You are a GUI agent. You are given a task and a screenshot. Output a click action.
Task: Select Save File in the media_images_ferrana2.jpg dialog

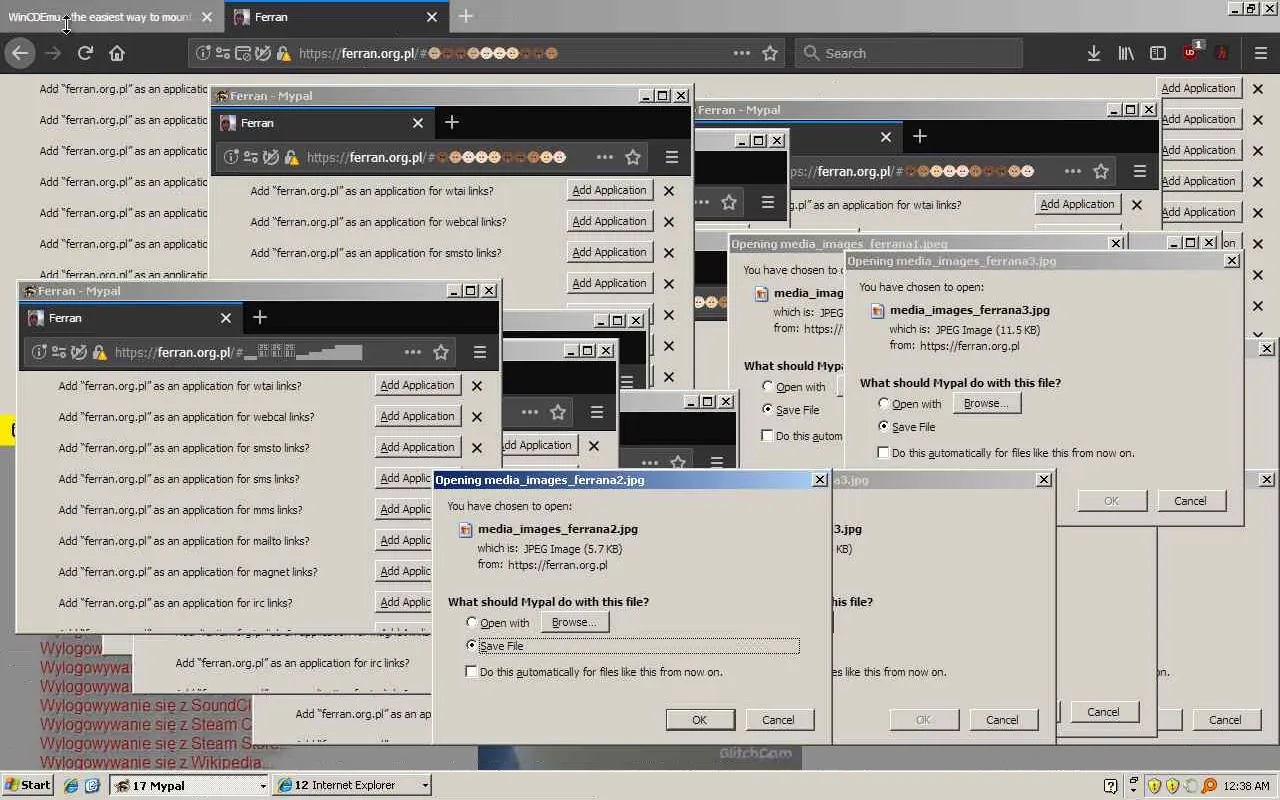pyautogui.click(x=472, y=646)
